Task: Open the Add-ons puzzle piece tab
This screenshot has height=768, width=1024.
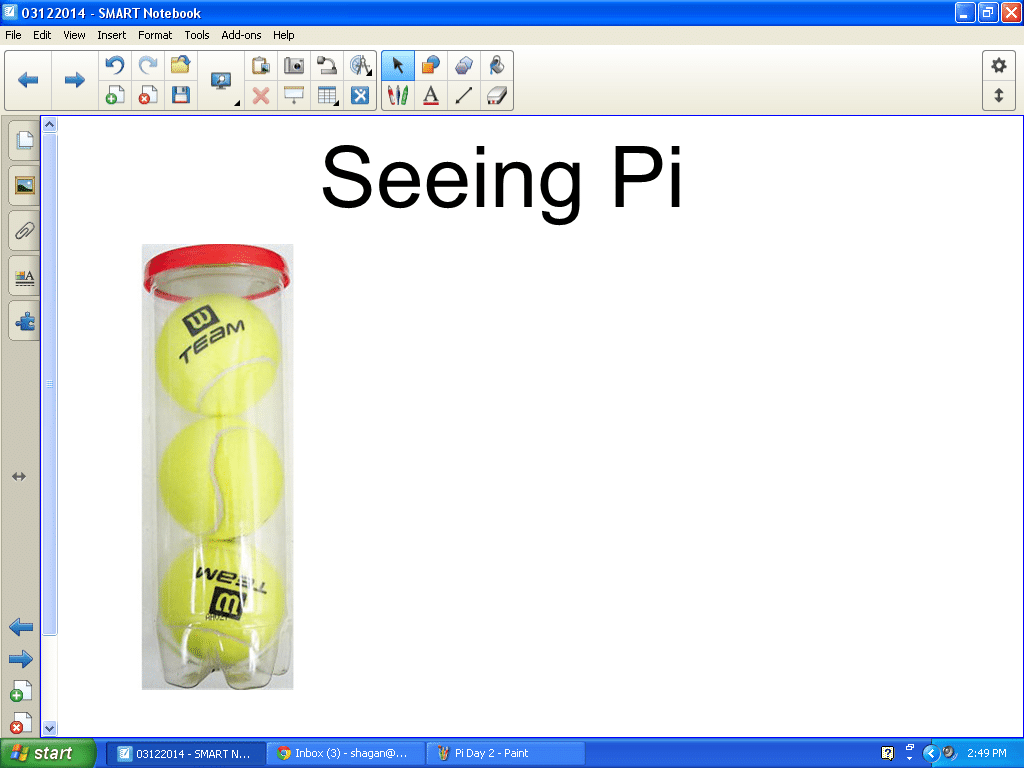Action: [x=24, y=321]
